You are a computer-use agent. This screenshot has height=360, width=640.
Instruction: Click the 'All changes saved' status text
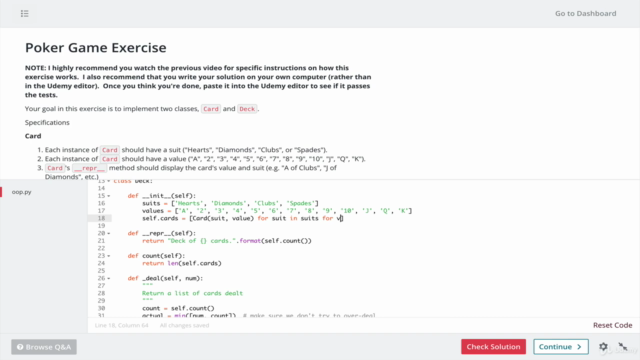(x=184, y=325)
